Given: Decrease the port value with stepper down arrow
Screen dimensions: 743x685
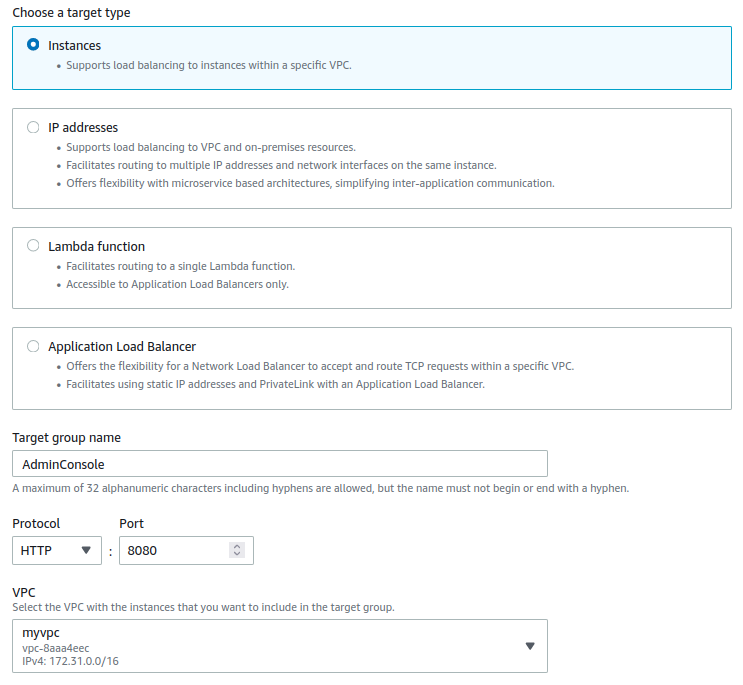Looking at the screenshot, I should click(237, 553).
